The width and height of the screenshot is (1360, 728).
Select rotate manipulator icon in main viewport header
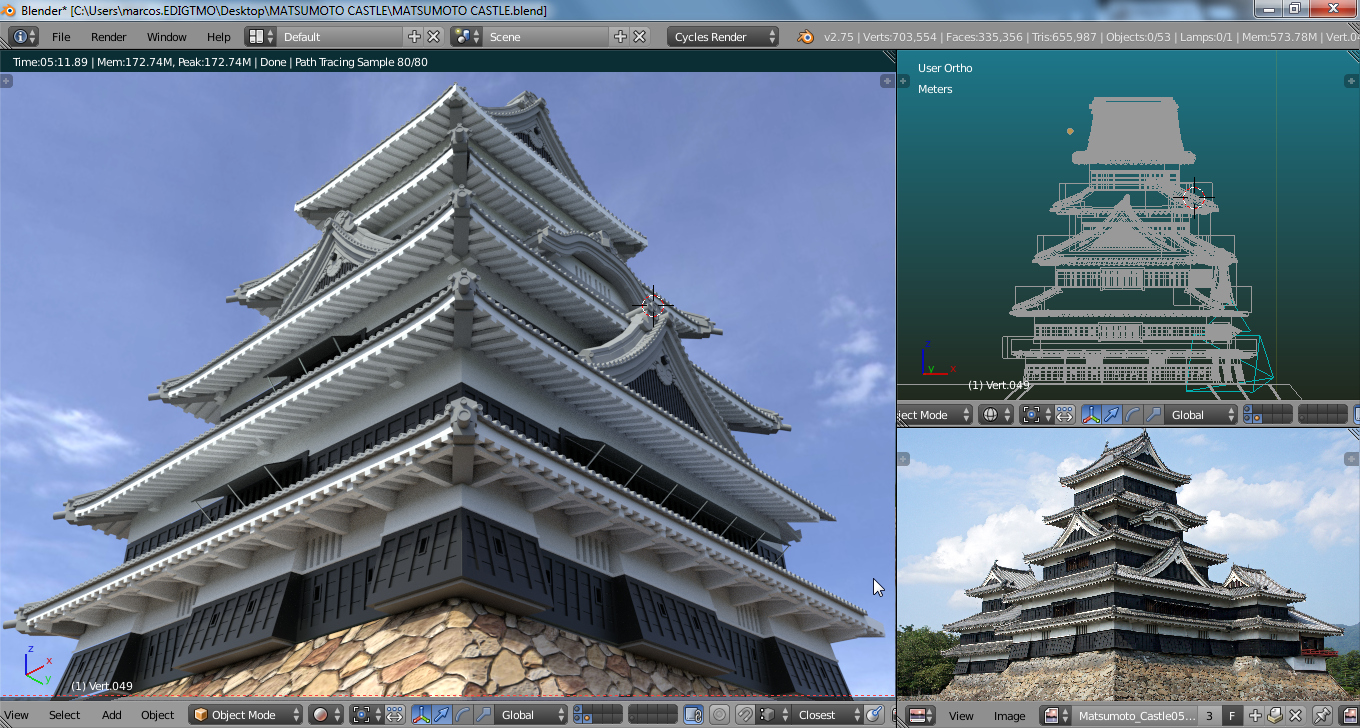(462, 715)
